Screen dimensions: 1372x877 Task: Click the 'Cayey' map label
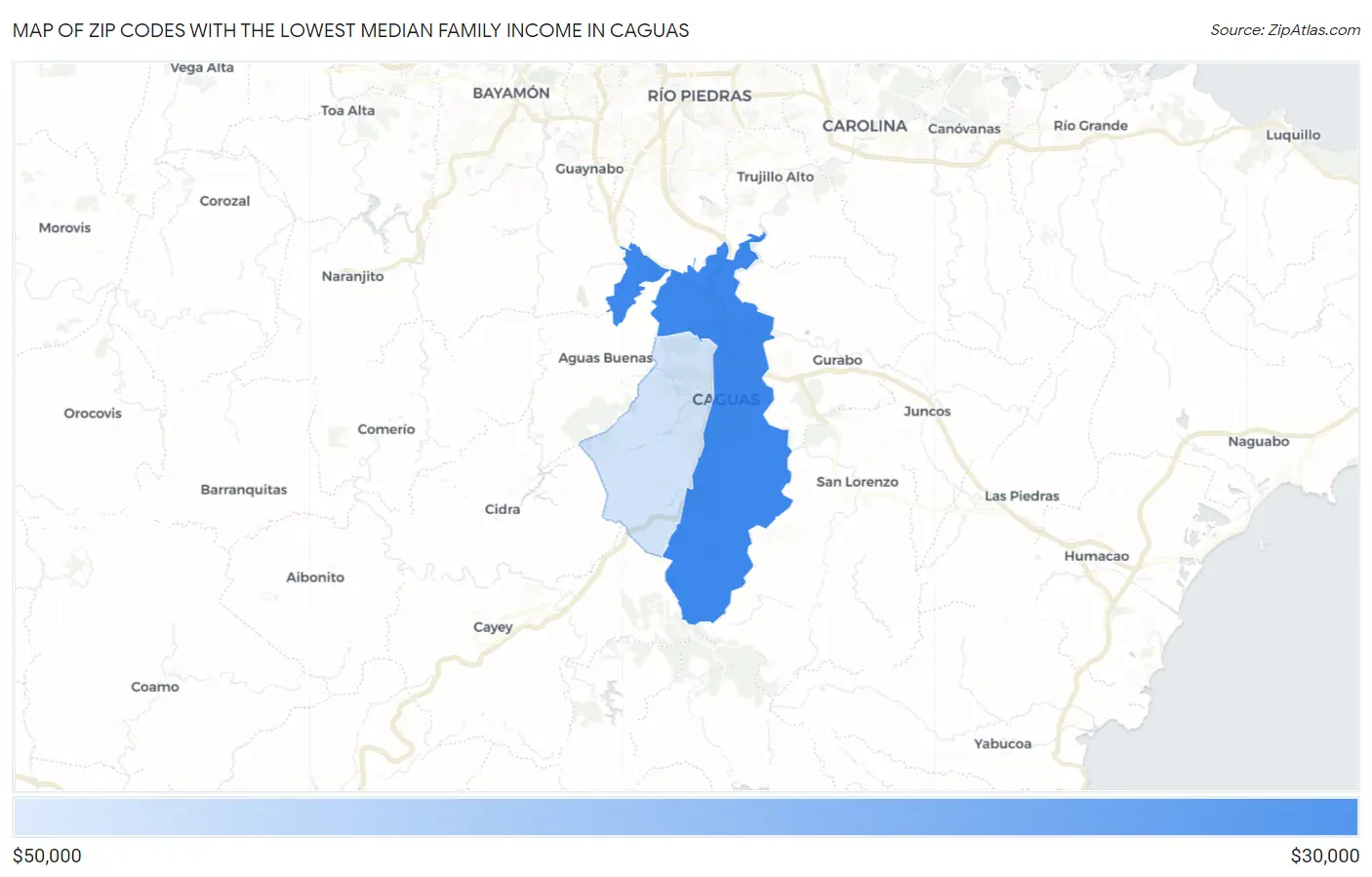[493, 627]
